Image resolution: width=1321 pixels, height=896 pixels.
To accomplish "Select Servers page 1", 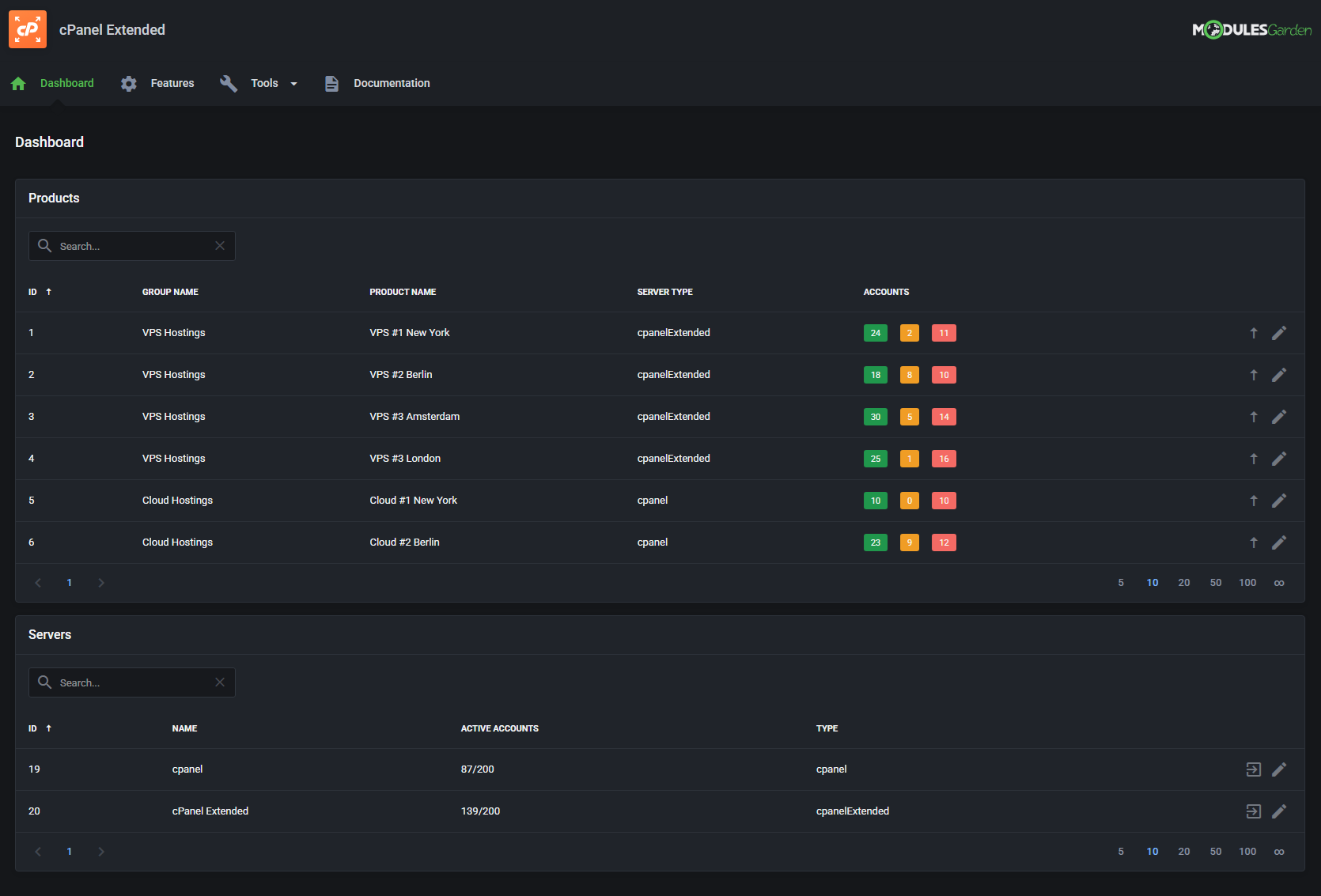I will (x=70, y=852).
